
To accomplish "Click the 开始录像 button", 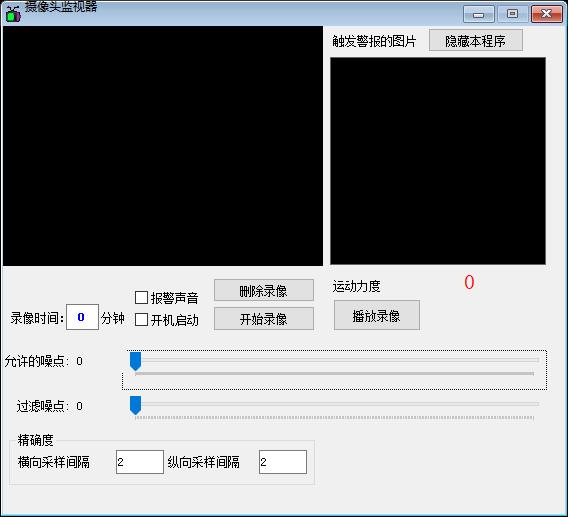I will point(264,319).
